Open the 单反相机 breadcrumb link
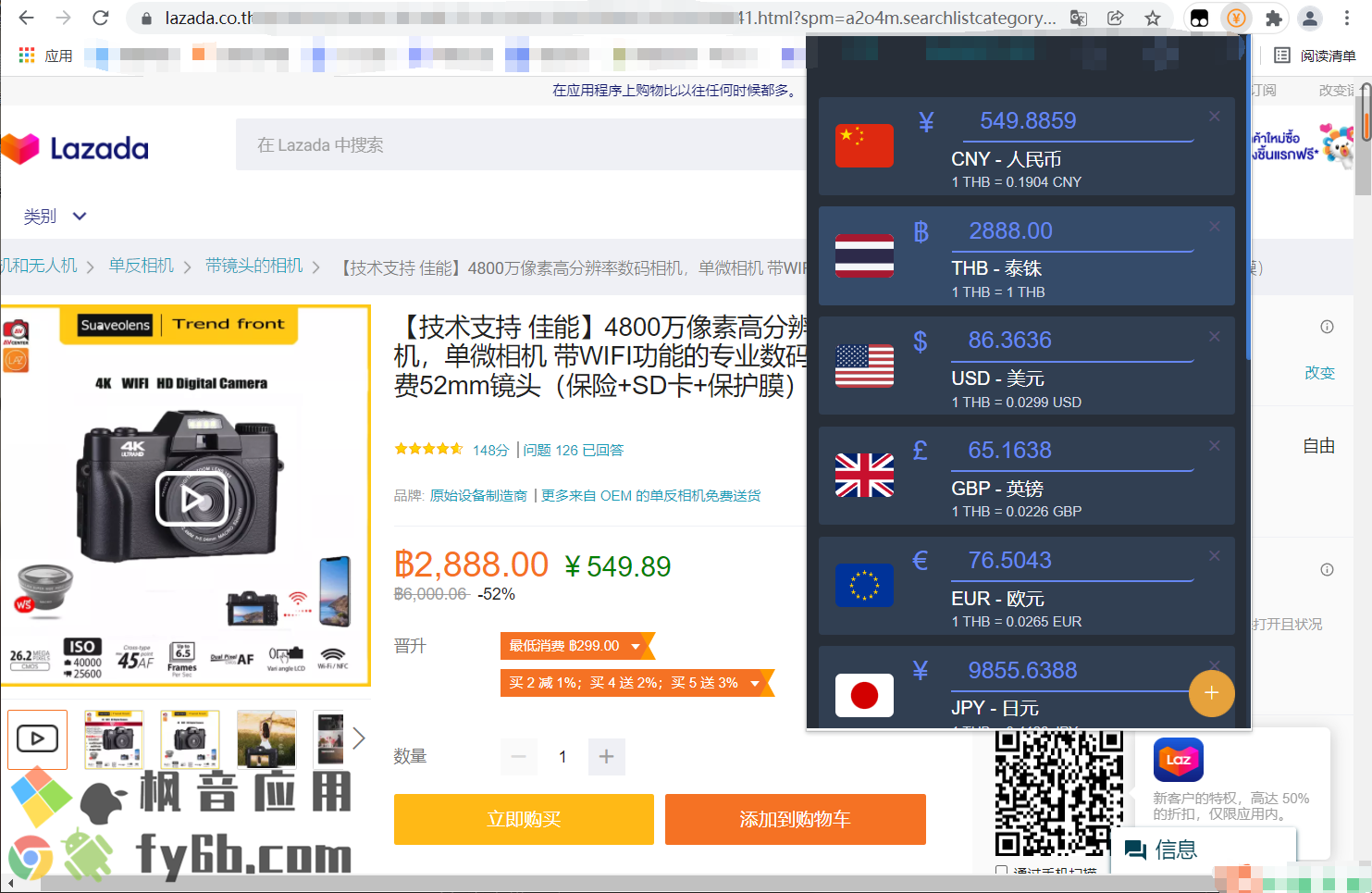 (x=141, y=266)
